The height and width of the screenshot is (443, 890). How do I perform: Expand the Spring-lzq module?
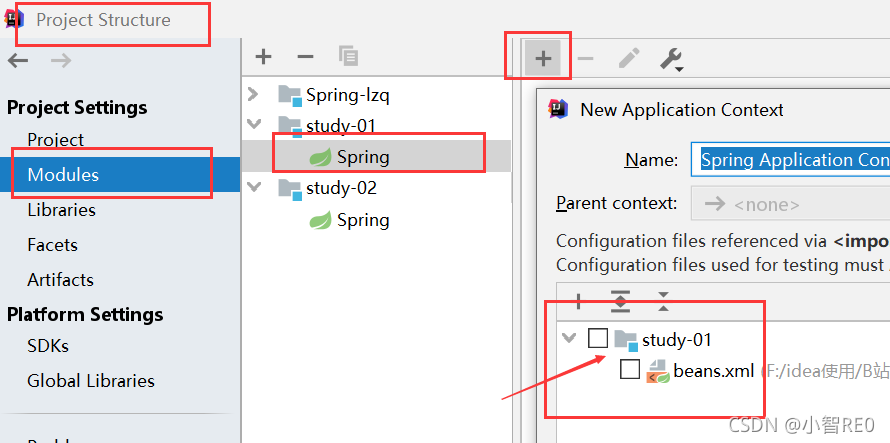point(254,94)
